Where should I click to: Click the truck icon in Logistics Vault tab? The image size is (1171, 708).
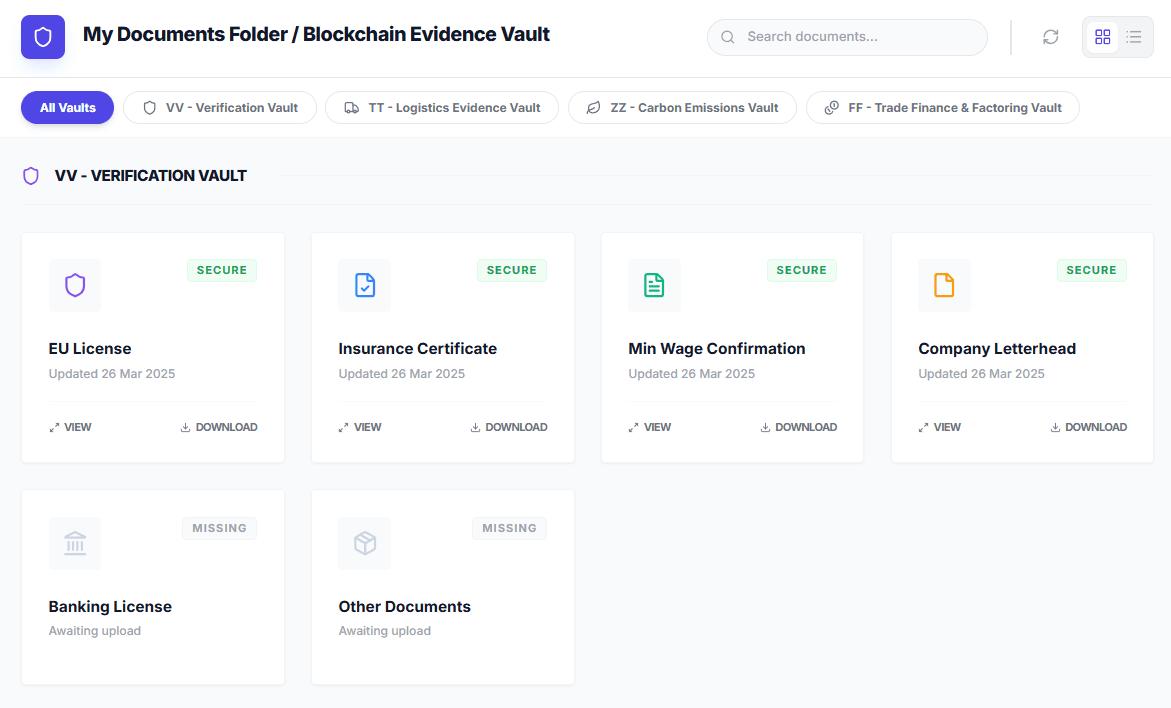[352, 108]
